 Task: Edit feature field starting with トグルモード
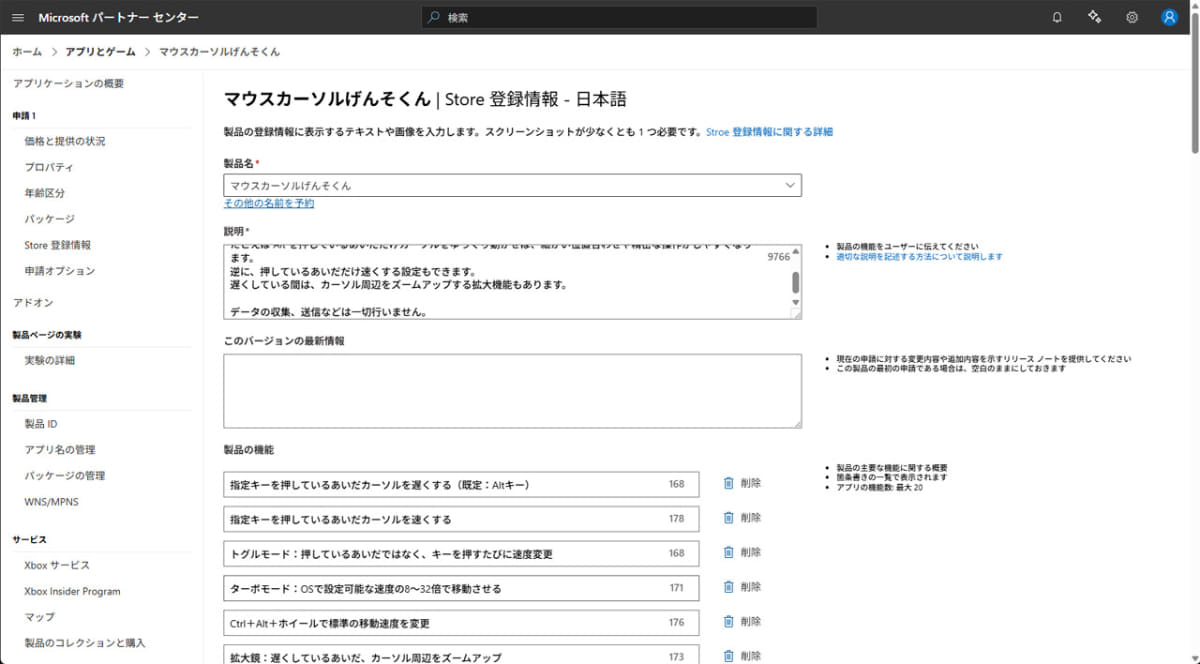pos(461,554)
